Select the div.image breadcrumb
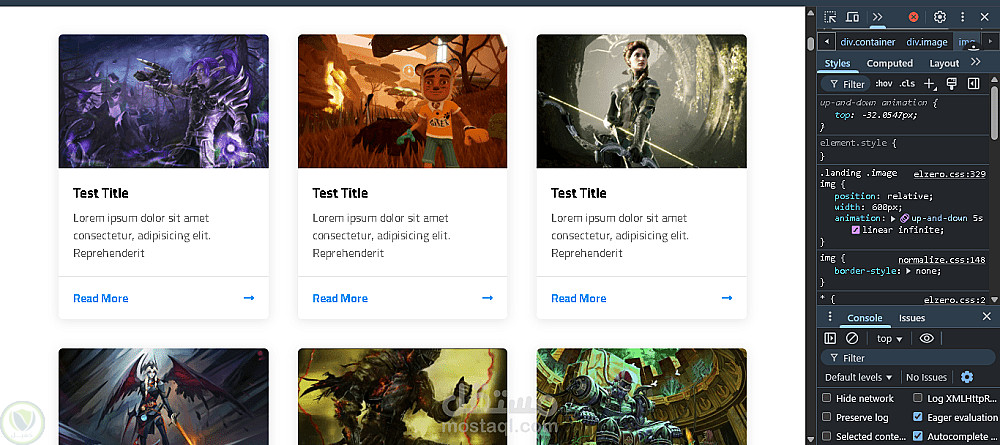The height and width of the screenshot is (445, 1000). coord(927,42)
